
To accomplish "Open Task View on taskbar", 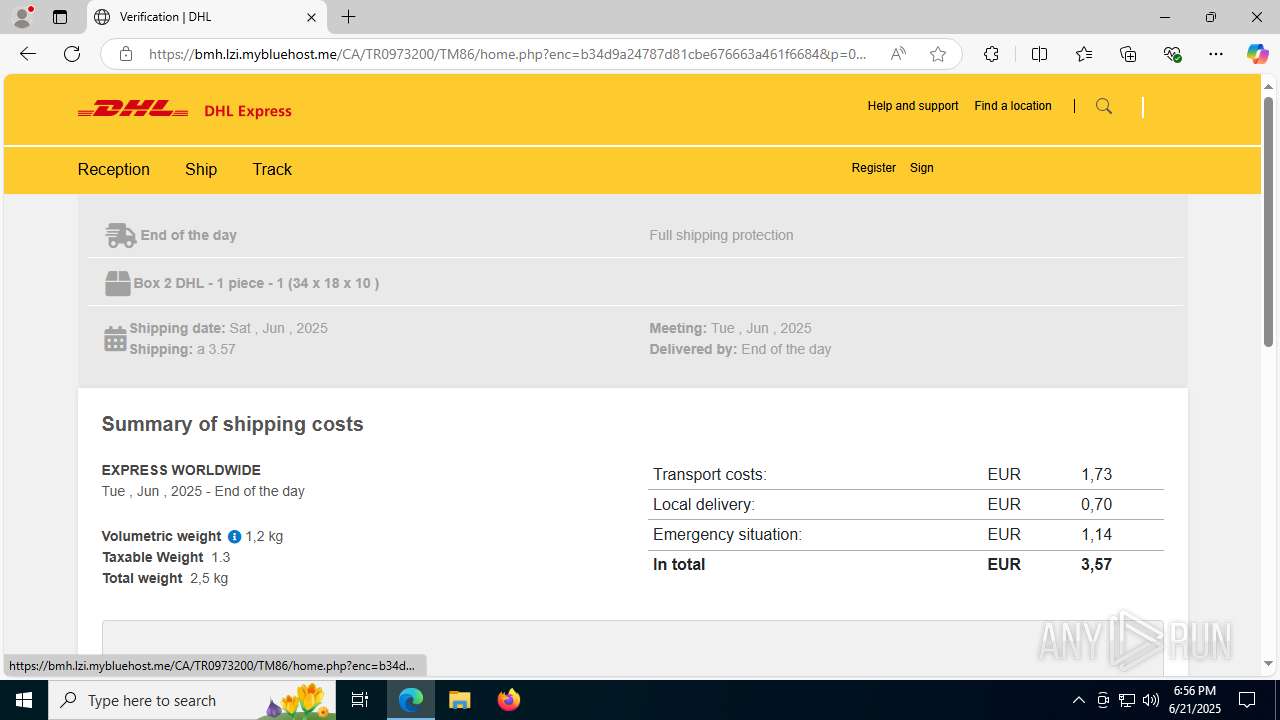I will pyautogui.click(x=360, y=700).
